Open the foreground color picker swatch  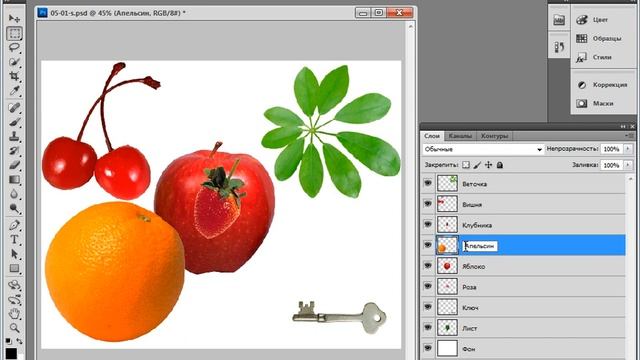point(11,353)
